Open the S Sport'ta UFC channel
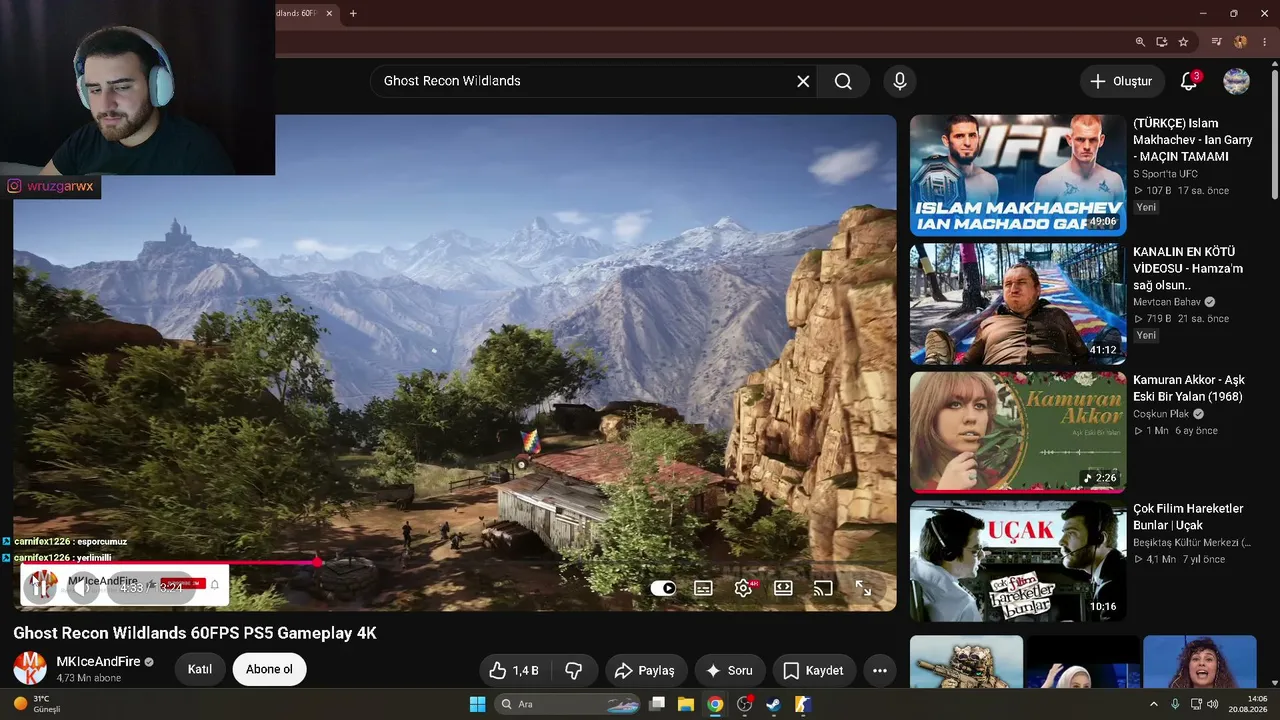Image resolution: width=1280 pixels, height=720 pixels. 1165,174
